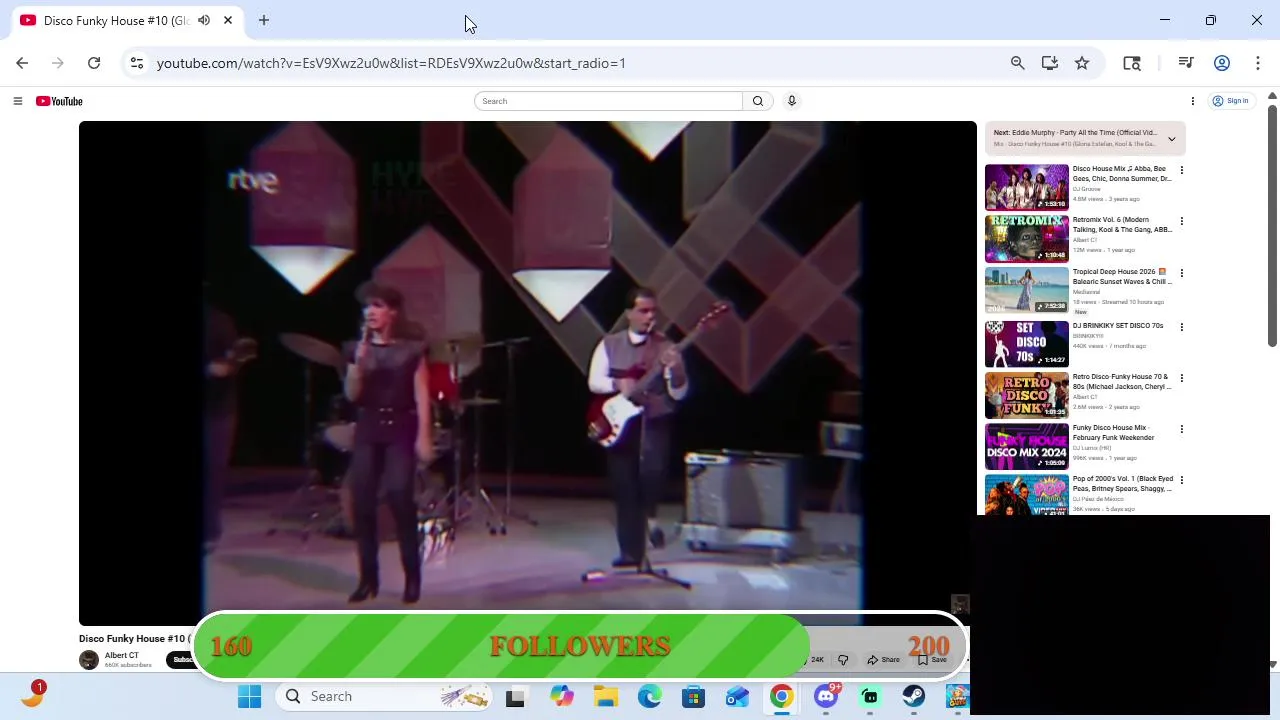Open options for Retro Disco-Funky House 70 & 80s

[x=1181, y=378]
